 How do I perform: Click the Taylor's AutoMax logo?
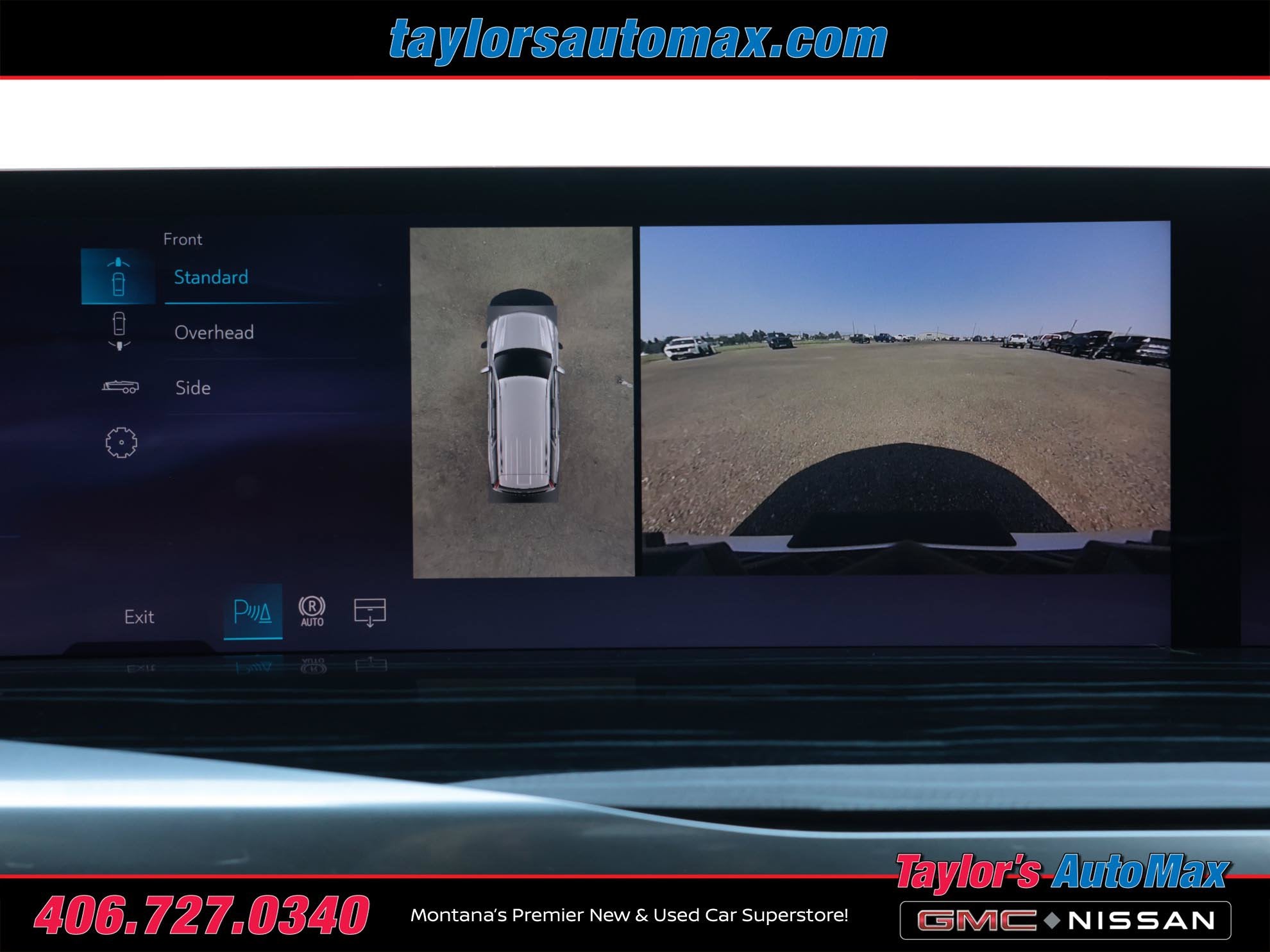point(1062,872)
